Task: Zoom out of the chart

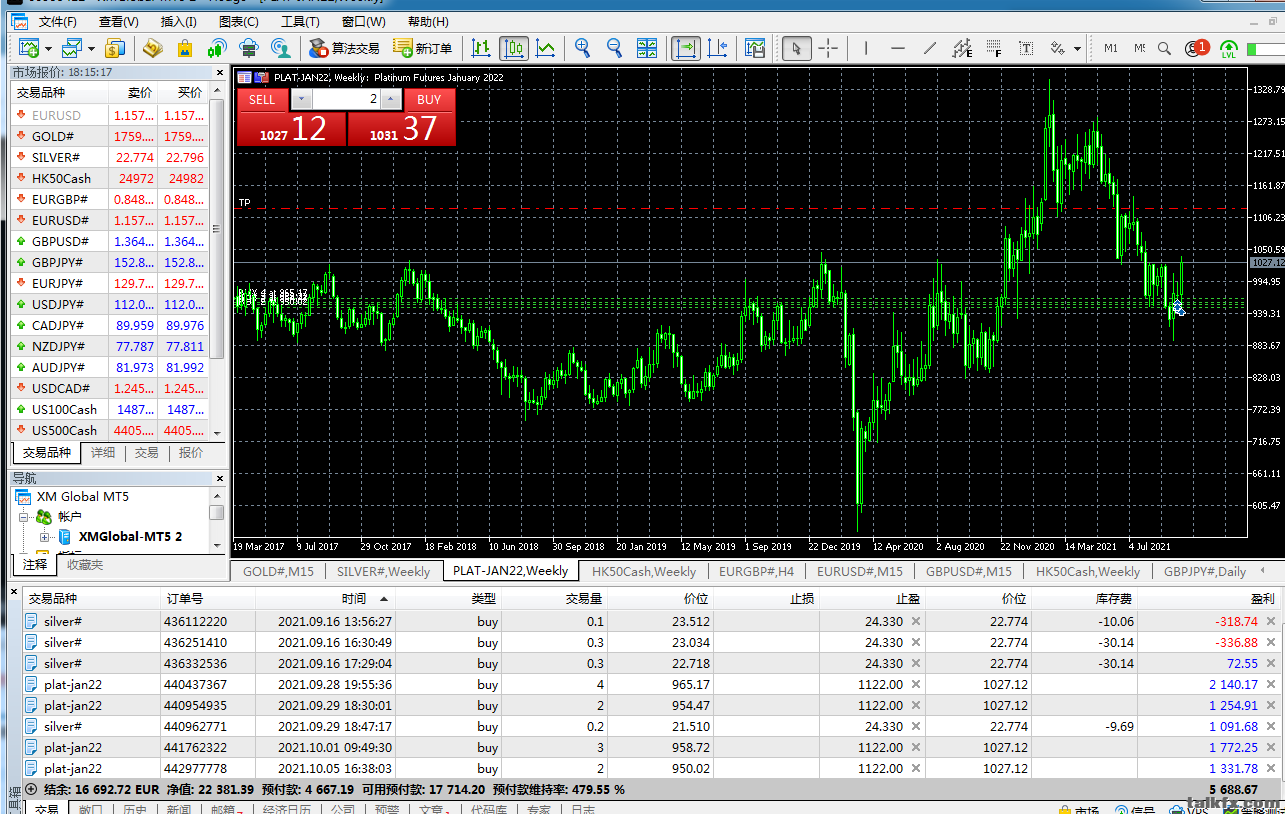Action: [x=615, y=48]
